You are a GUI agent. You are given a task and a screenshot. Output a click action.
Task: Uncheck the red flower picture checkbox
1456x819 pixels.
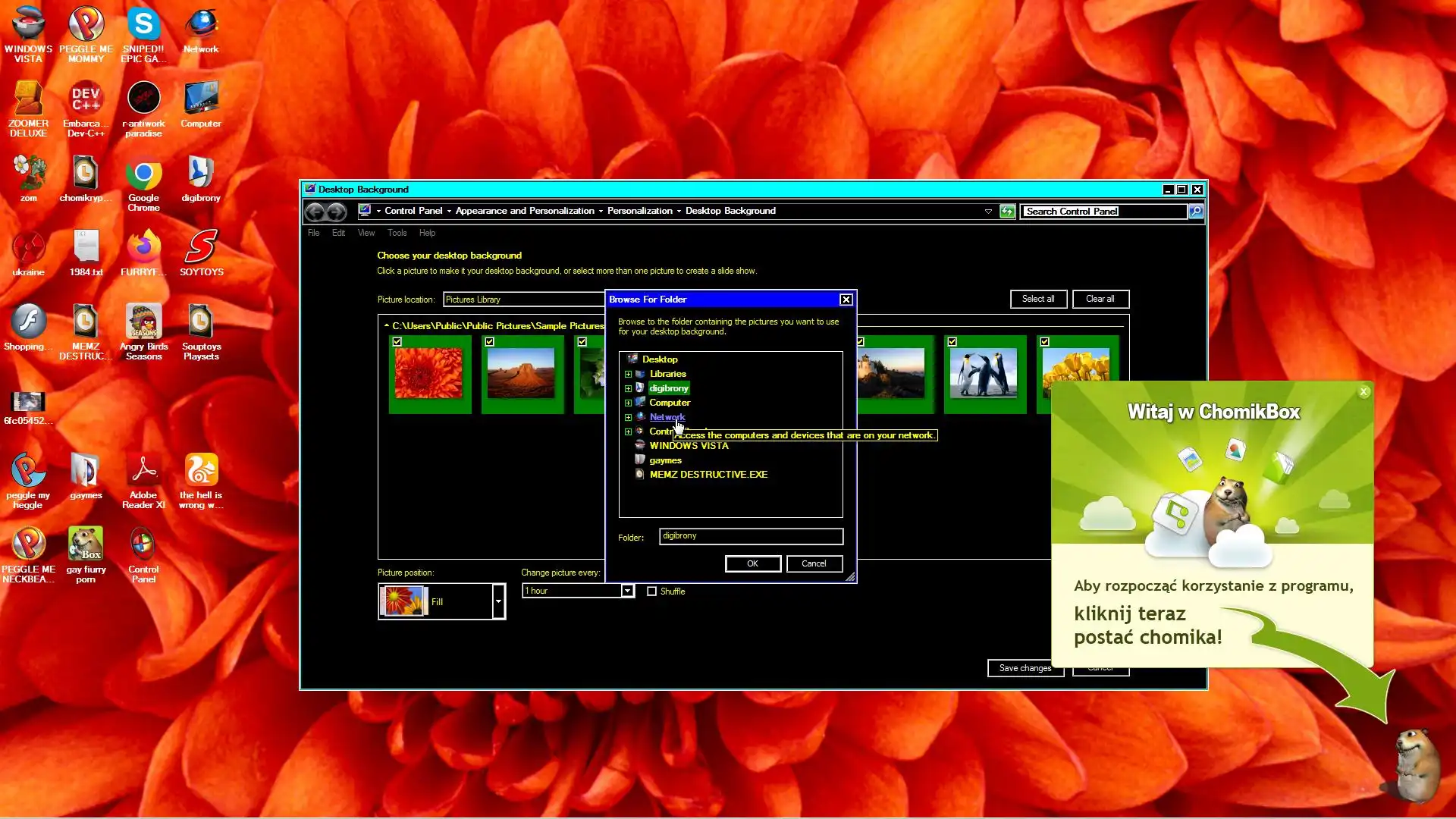point(397,342)
